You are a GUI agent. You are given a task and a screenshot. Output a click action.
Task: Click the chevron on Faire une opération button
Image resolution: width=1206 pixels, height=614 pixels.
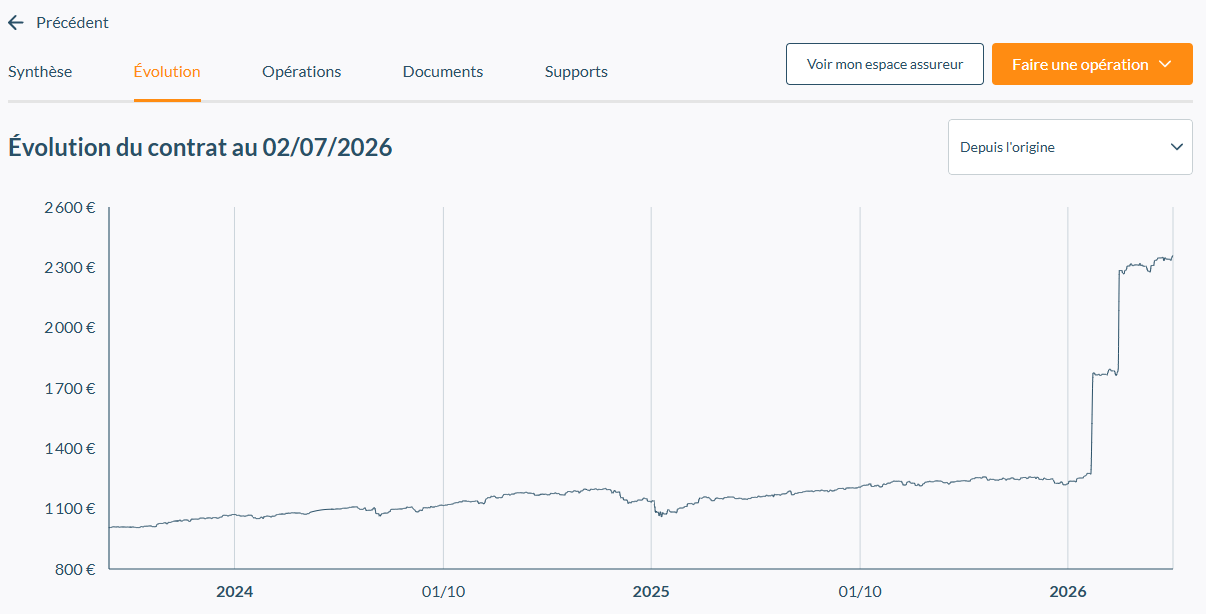point(1165,64)
